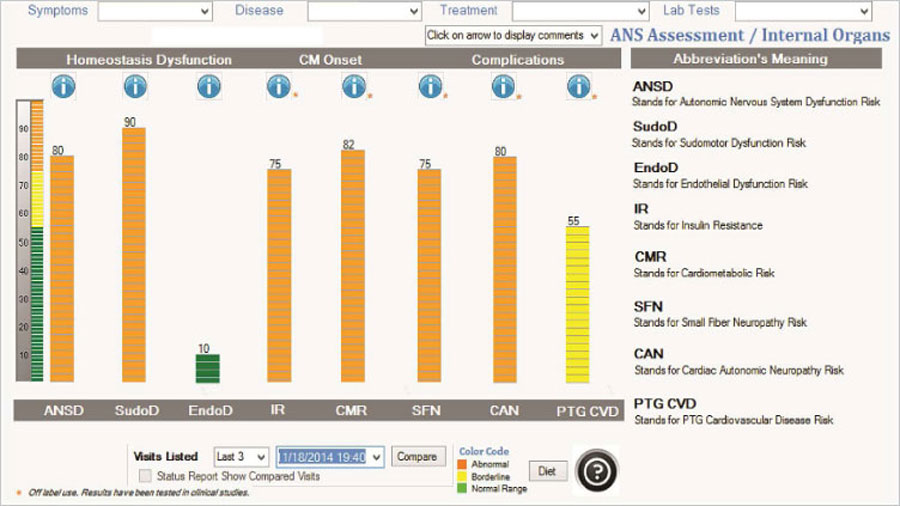Open the Lab Tests dropdown
Image resolution: width=900 pixels, height=506 pixels.
[x=804, y=11]
